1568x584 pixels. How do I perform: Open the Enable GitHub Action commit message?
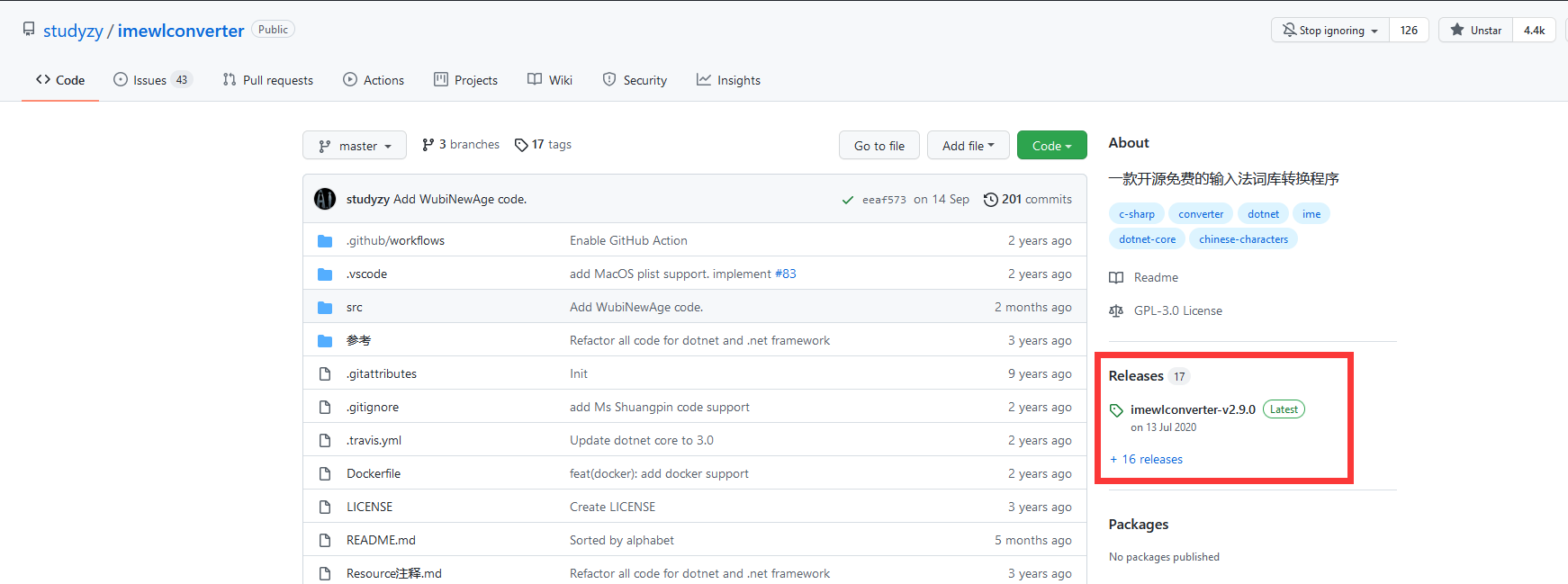pyautogui.click(x=628, y=240)
